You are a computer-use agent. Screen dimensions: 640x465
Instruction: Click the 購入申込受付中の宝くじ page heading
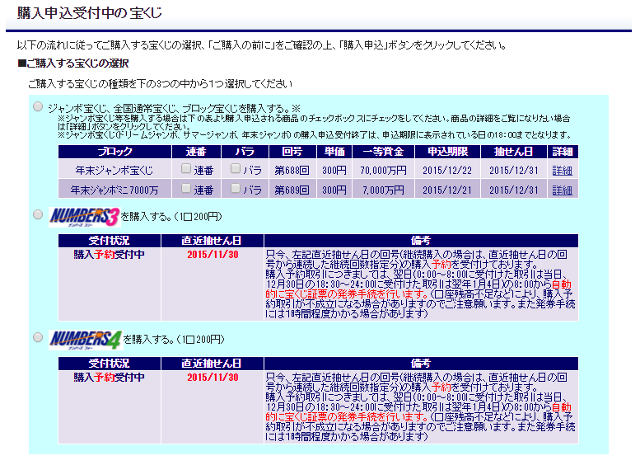[89, 13]
